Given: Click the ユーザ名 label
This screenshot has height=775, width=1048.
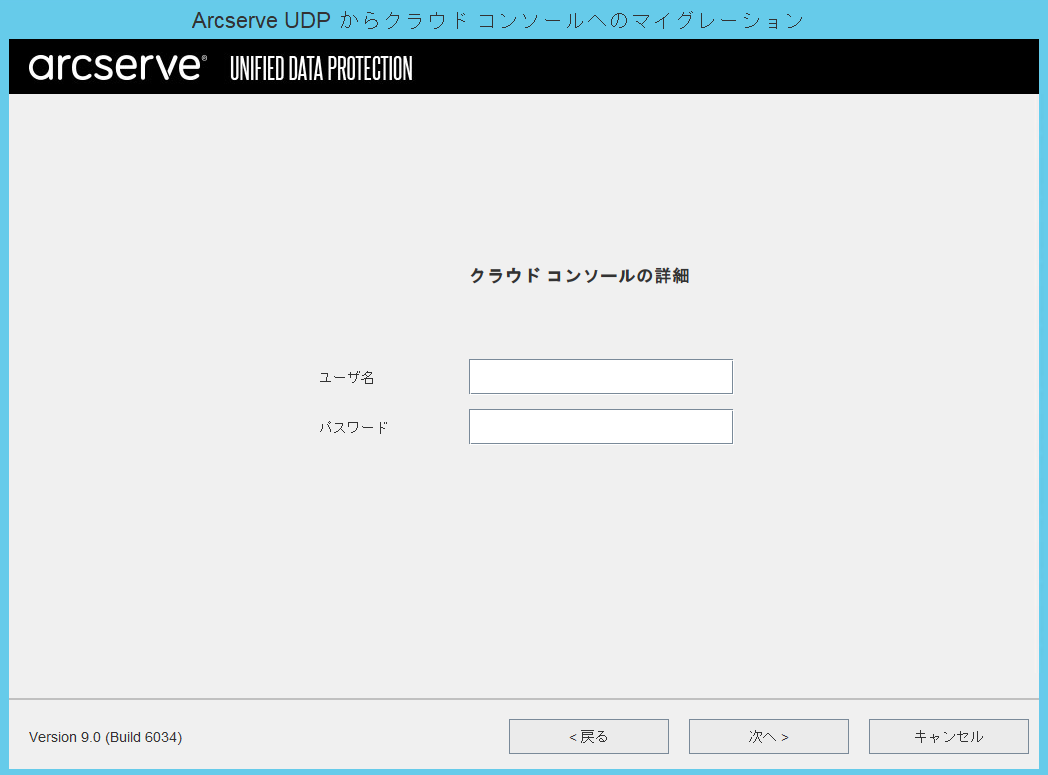Looking at the screenshot, I should coord(346,377).
